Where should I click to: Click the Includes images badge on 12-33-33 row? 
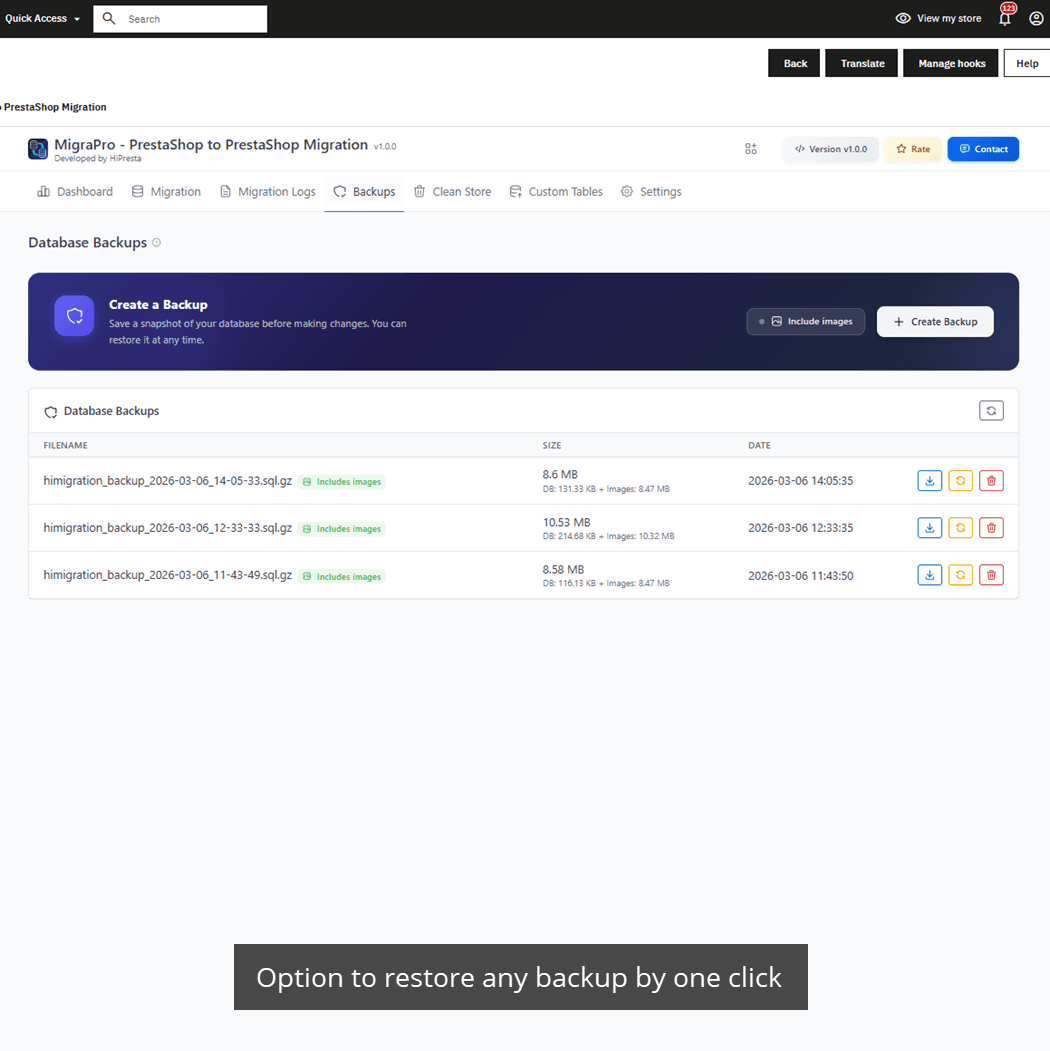click(x=342, y=529)
